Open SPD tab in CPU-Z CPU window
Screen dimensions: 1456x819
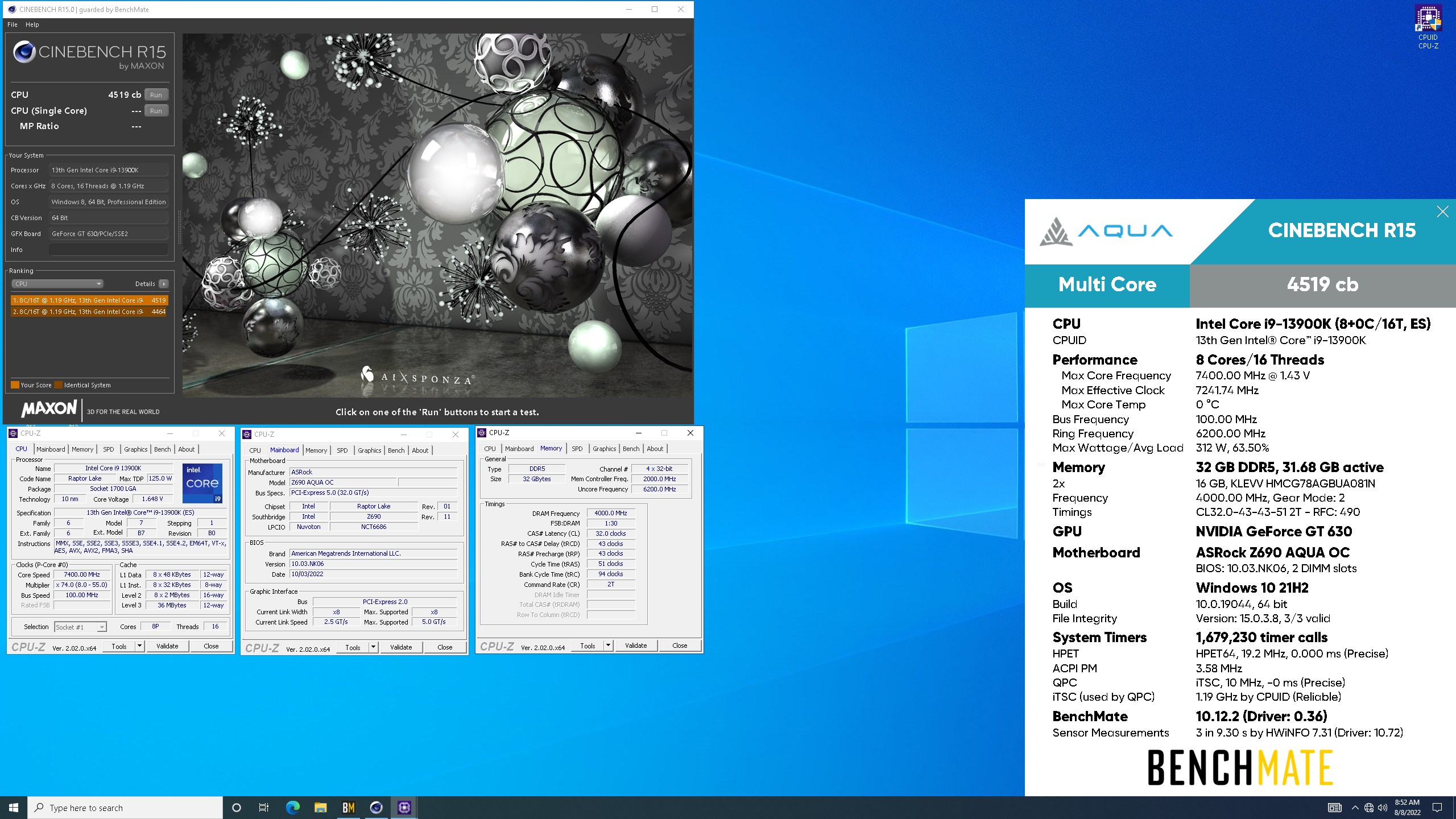point(108,449)
